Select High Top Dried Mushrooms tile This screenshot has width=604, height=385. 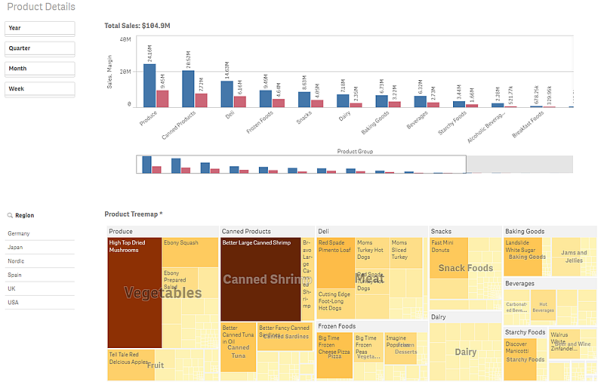tap(135, 293)
